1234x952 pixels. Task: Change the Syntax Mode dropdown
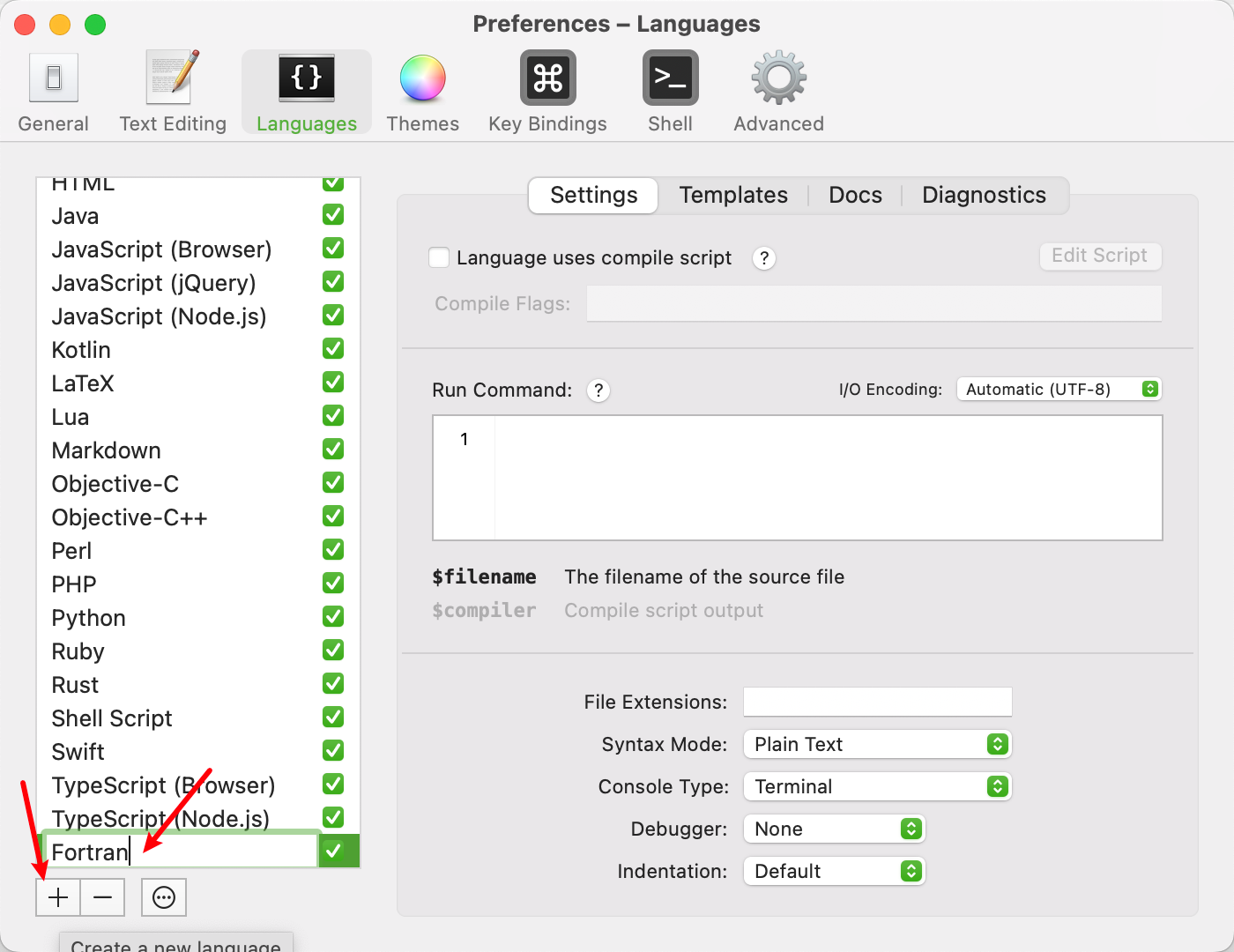[877, 744]
